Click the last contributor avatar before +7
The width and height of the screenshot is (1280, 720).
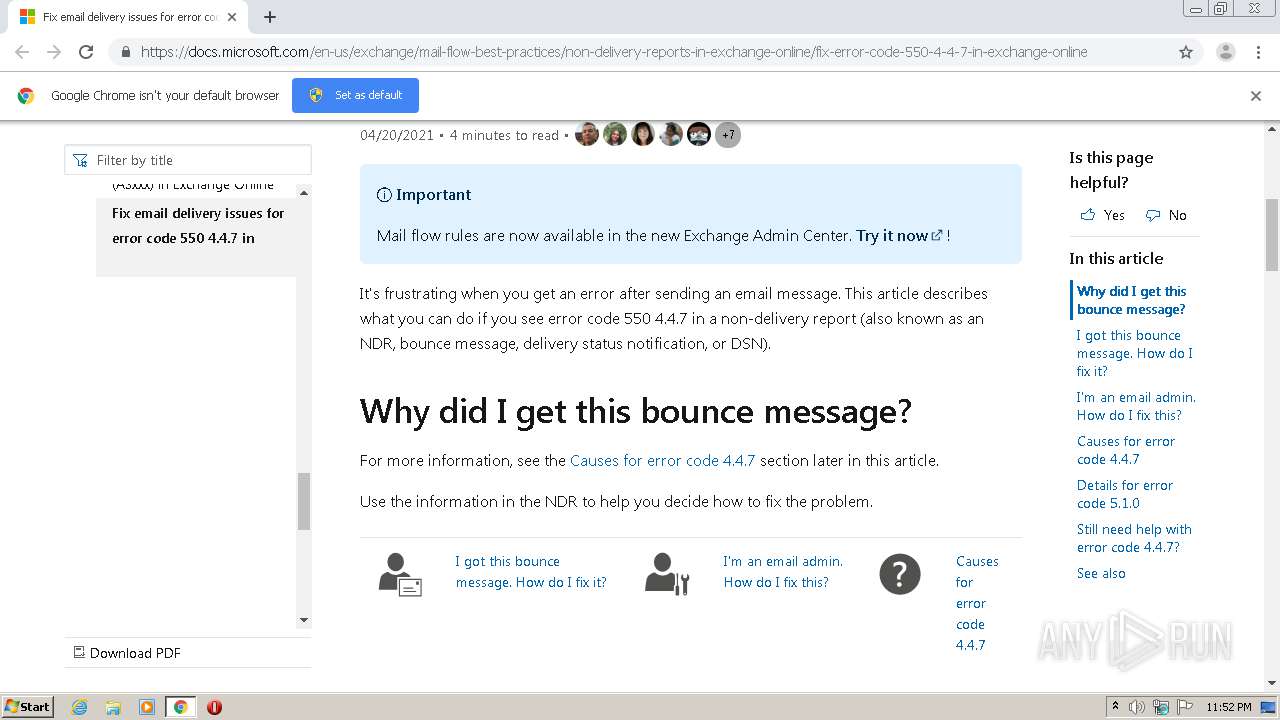pyautogui.click(x=699, y=135)
